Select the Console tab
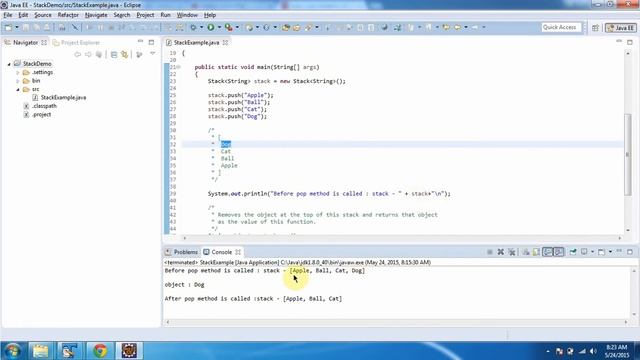 pos(222,252)
